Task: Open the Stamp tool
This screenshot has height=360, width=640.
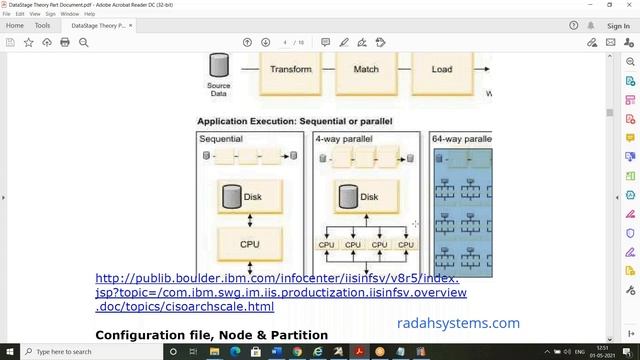Action: click(380, 42)
